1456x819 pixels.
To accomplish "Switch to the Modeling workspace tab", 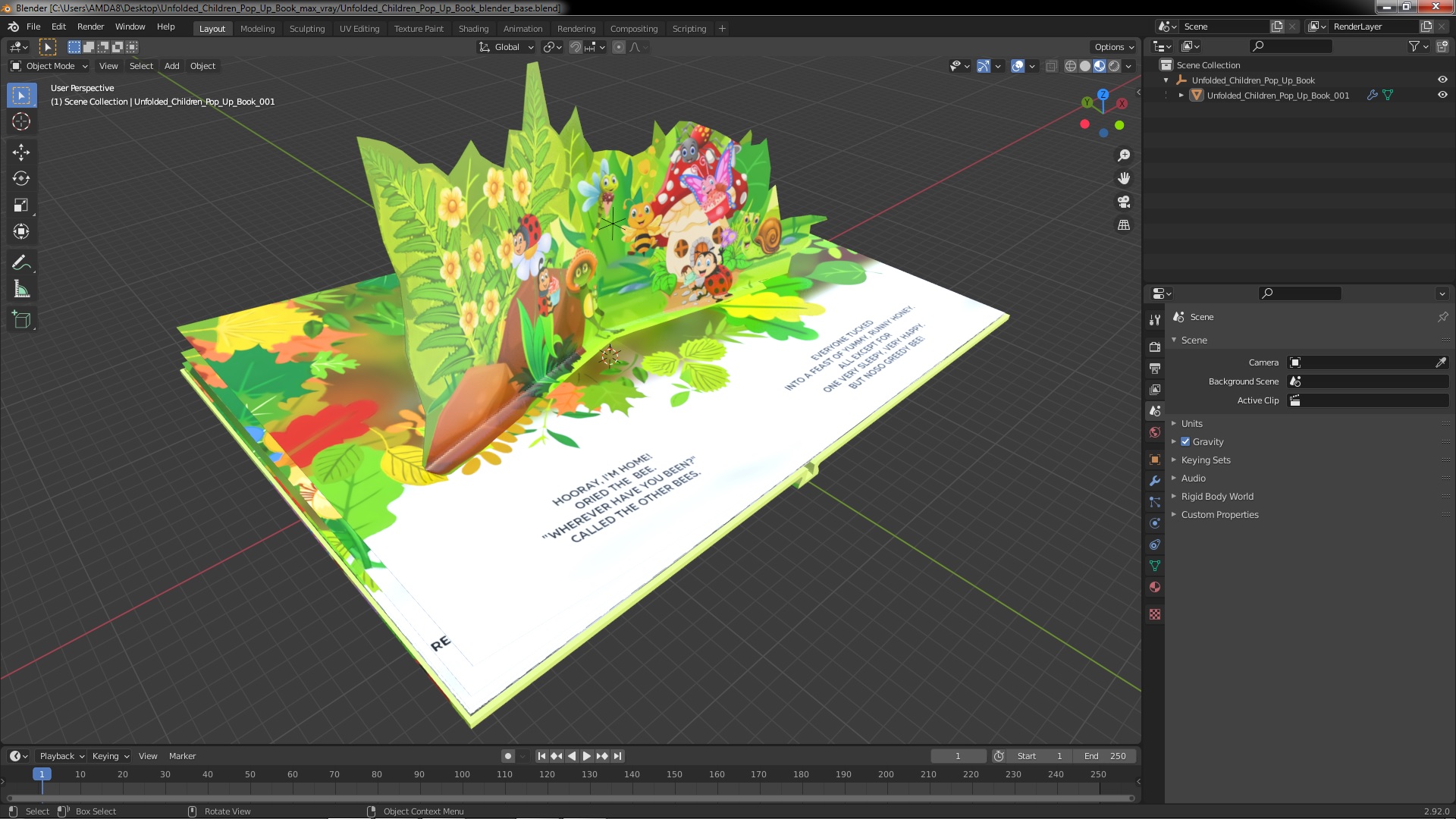I will tap(257, 29).
